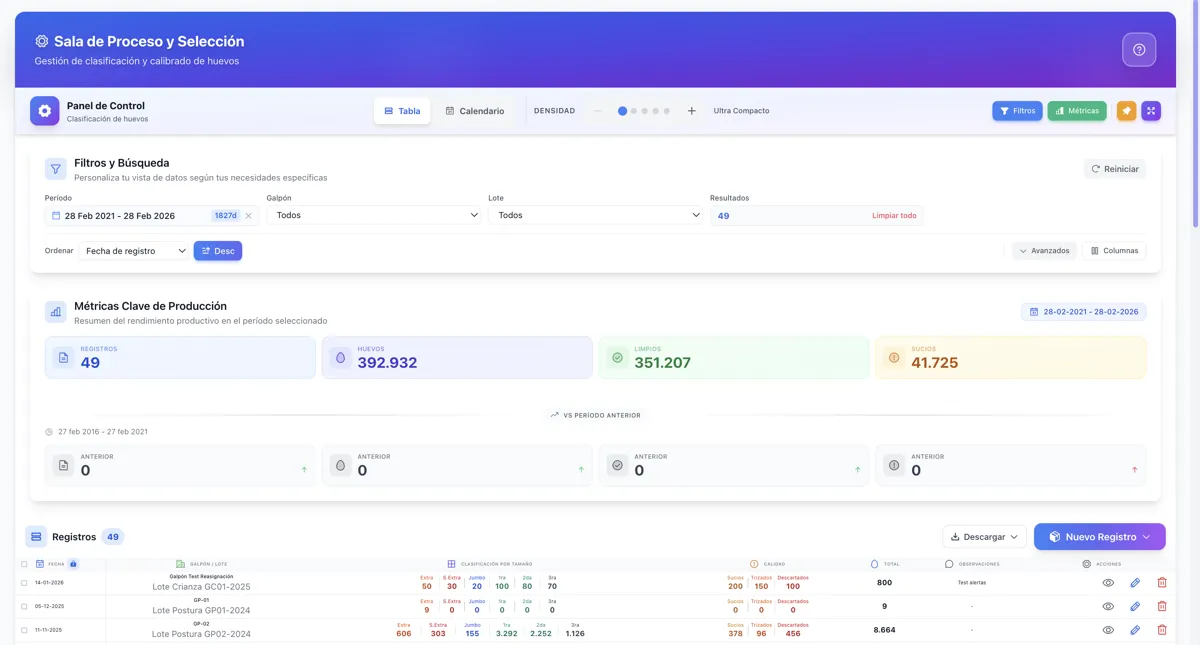Toggle fullscreen with the purple expand icon
Image resolution: width=1200 pixels, height=645 pixels.
click(1152, 111)
